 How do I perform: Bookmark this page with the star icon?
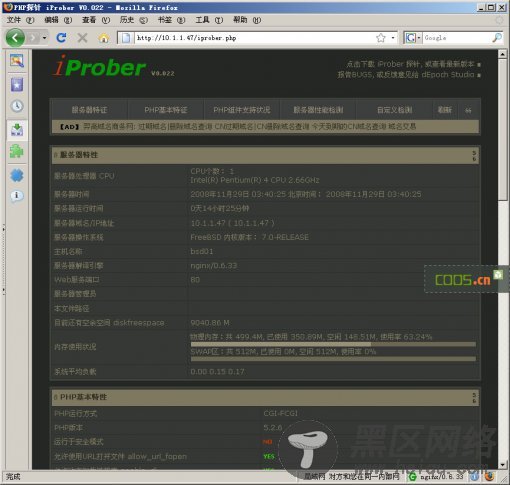(x=381, y=38)
